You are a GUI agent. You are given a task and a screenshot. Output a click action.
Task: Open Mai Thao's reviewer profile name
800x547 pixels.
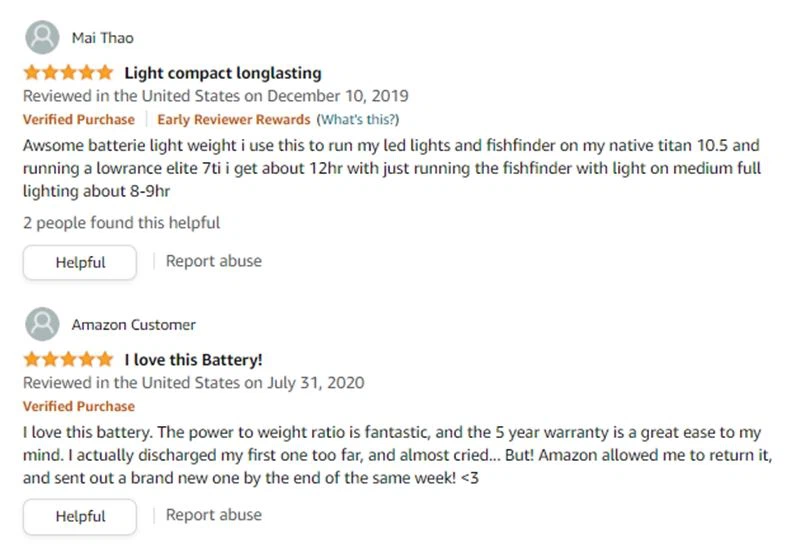pyautogui.click(x=102, y=38)
